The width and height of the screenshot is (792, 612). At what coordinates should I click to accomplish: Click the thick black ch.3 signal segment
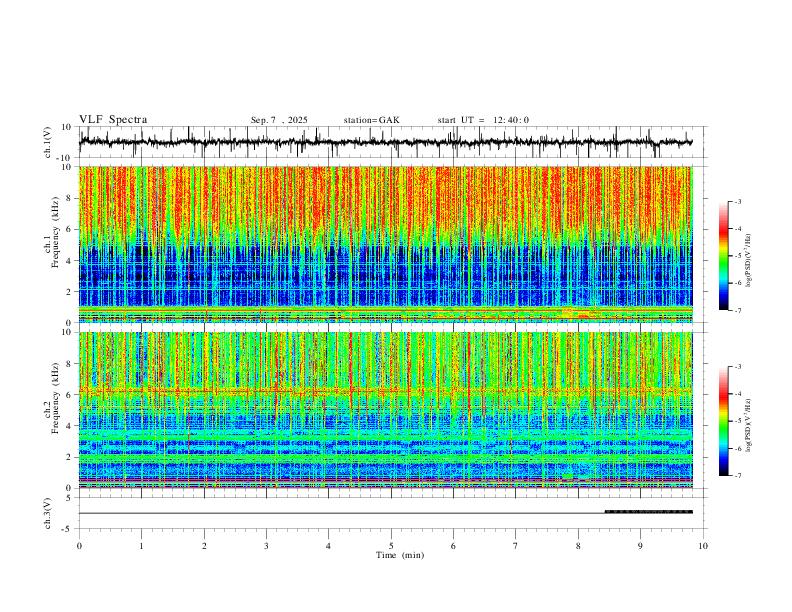(649, 512)
